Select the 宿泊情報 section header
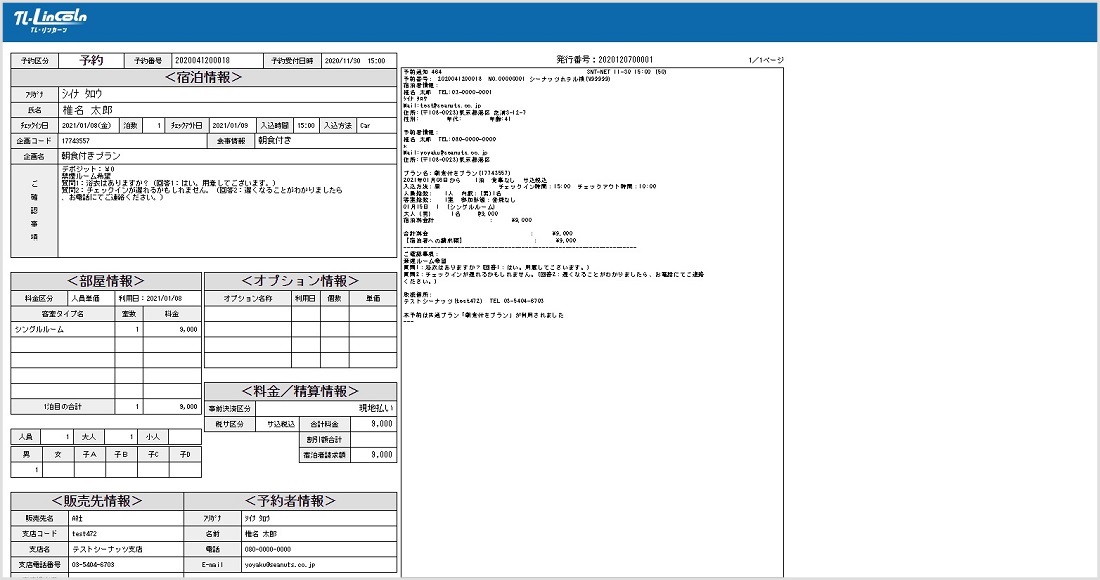This screenshot has height=580, width=1100. pos(204,77)
